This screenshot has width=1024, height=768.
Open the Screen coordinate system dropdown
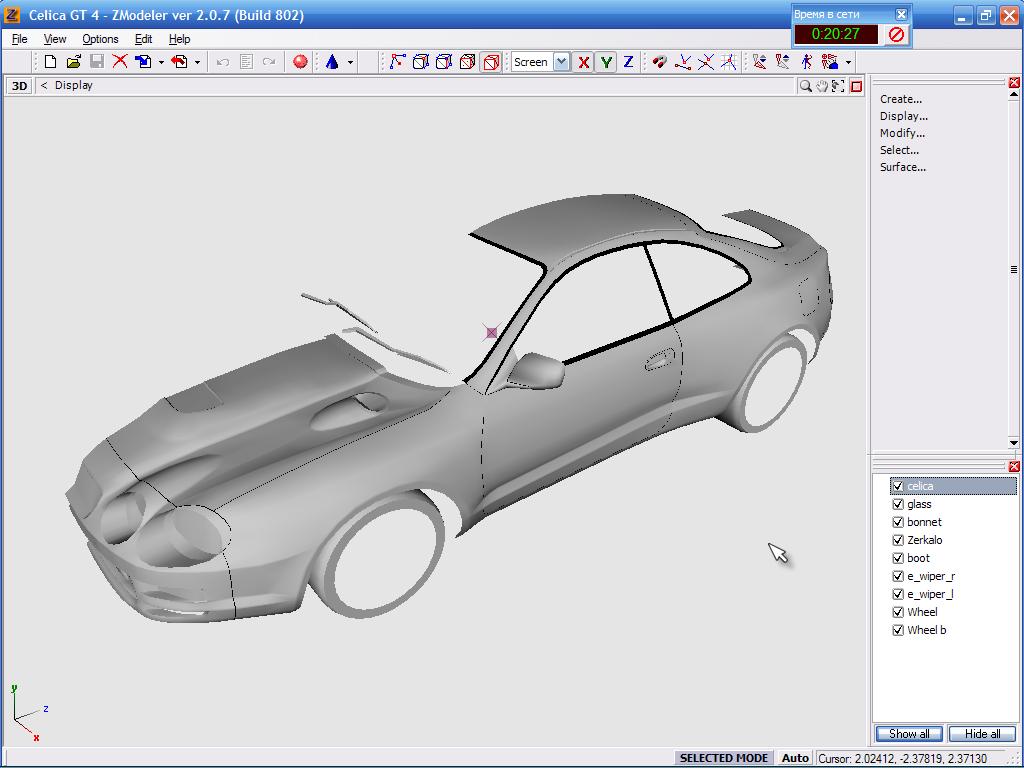coord(561,62)
